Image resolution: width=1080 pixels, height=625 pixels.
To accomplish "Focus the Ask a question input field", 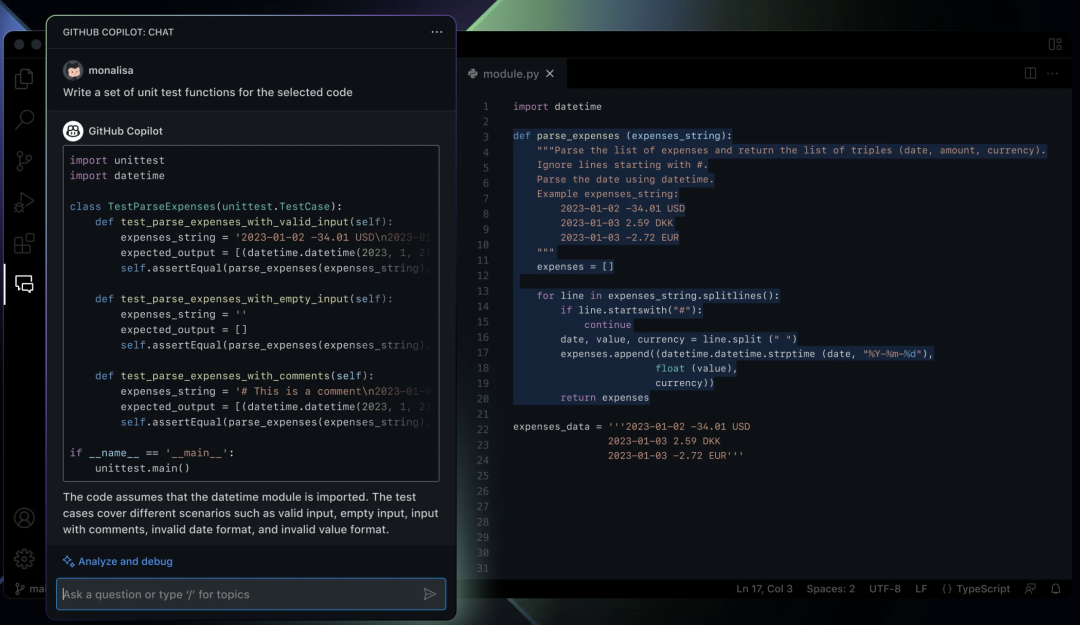I will pyautogui.click(x=251, y=594).
